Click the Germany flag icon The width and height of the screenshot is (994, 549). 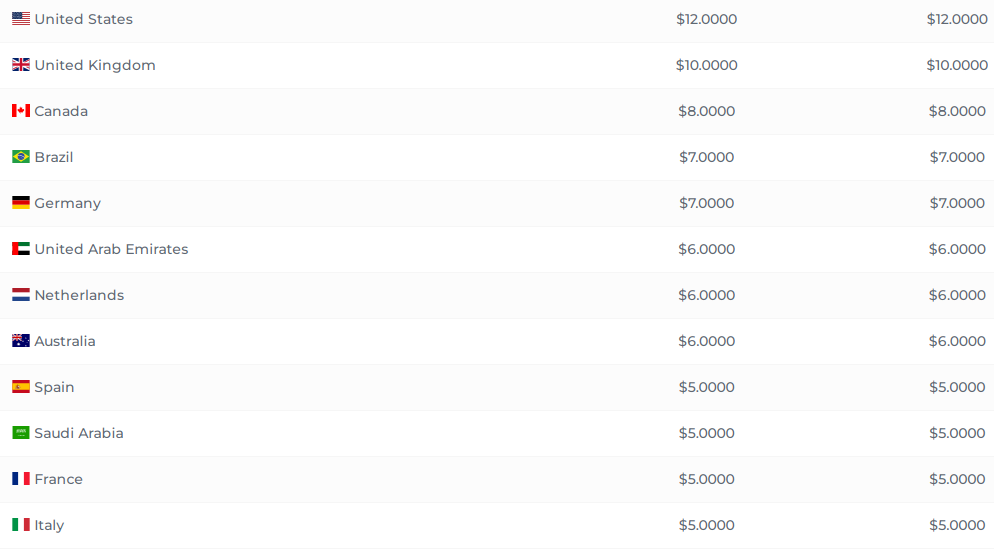coord(21,203)
